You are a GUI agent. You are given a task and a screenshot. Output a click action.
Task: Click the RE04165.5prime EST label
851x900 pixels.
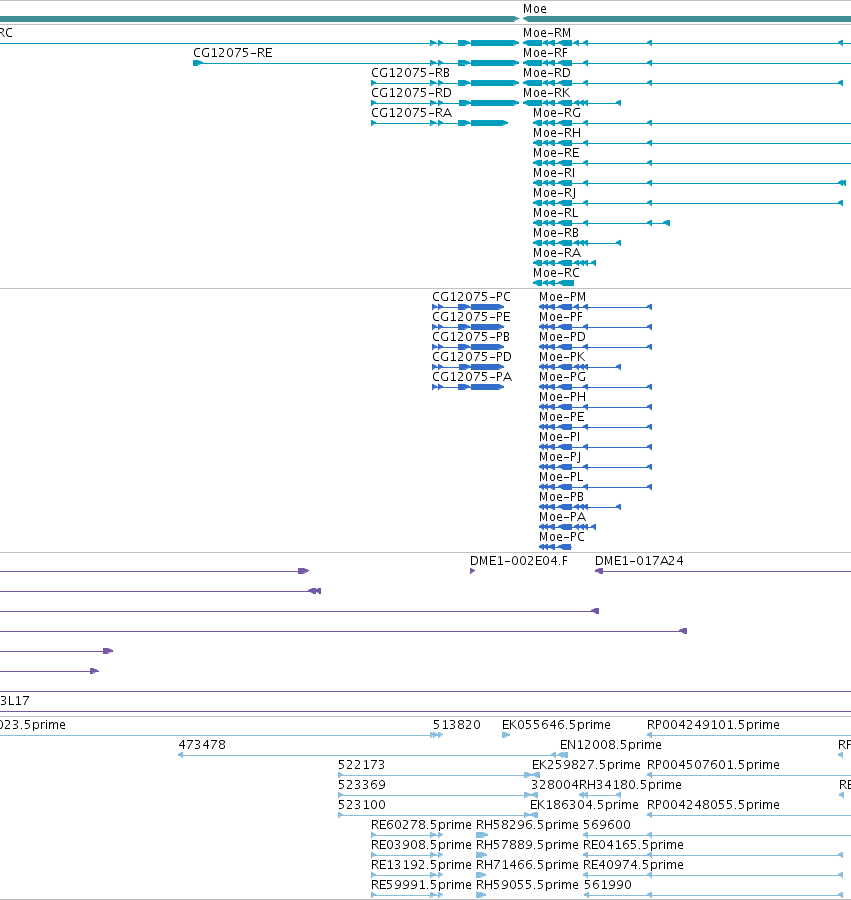[634, 845]
